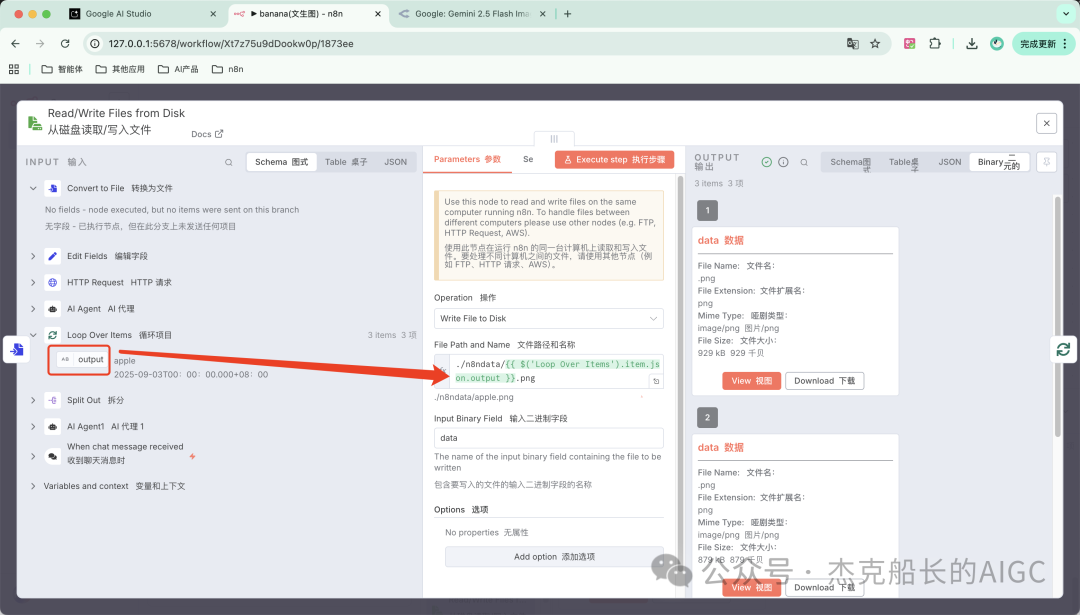Download binary data of item 2

[x=824, y=587]
